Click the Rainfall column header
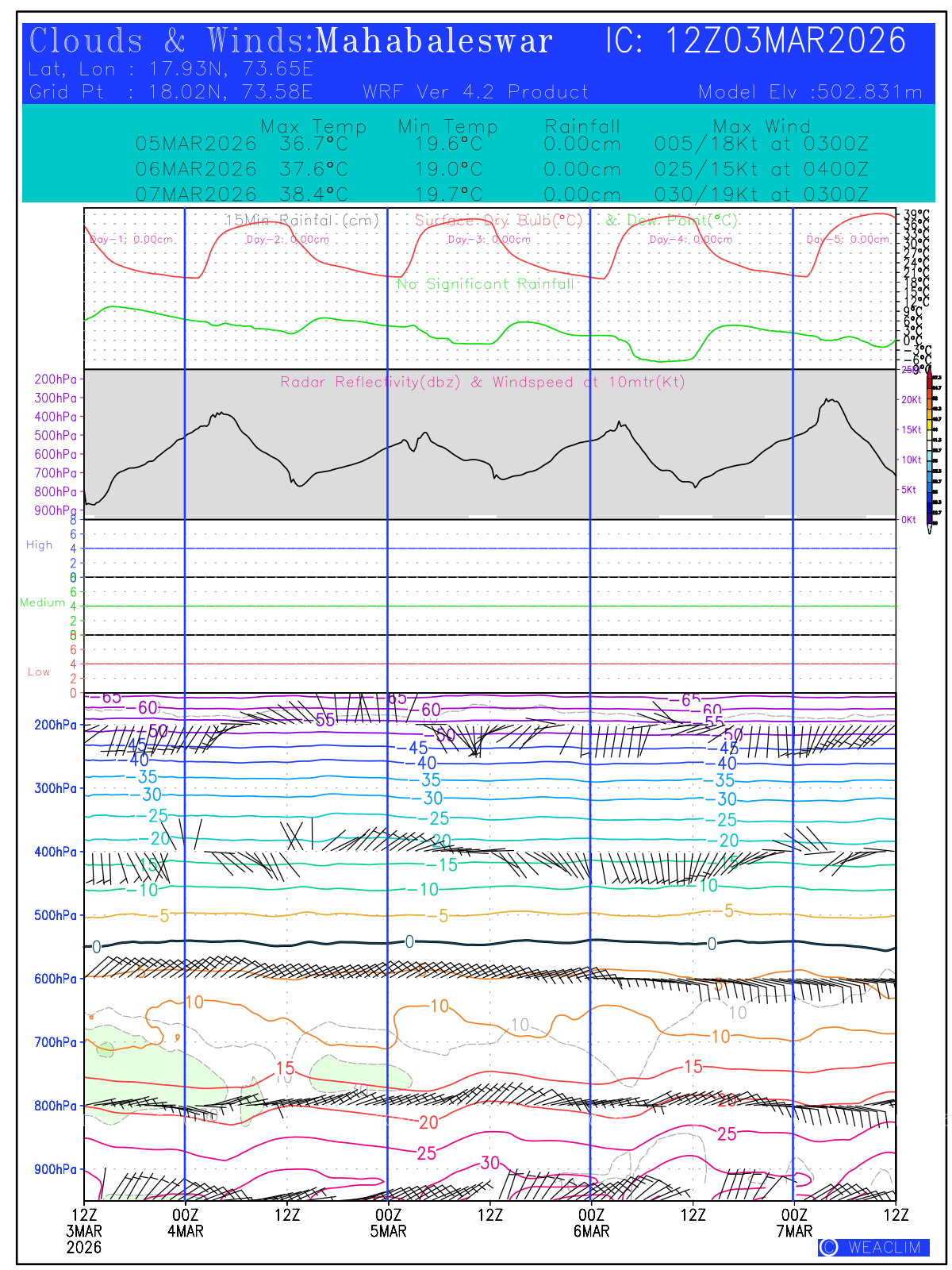This screenshot has height=1270, width=952. pyautogui.click(x=582, y=126)
